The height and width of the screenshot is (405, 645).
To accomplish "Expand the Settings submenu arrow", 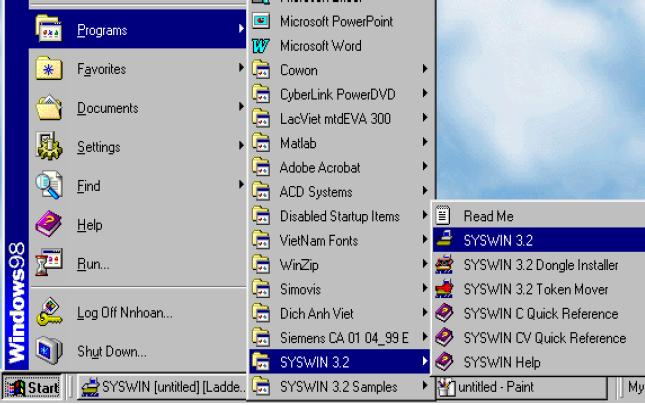I will (x=241, y=145).
